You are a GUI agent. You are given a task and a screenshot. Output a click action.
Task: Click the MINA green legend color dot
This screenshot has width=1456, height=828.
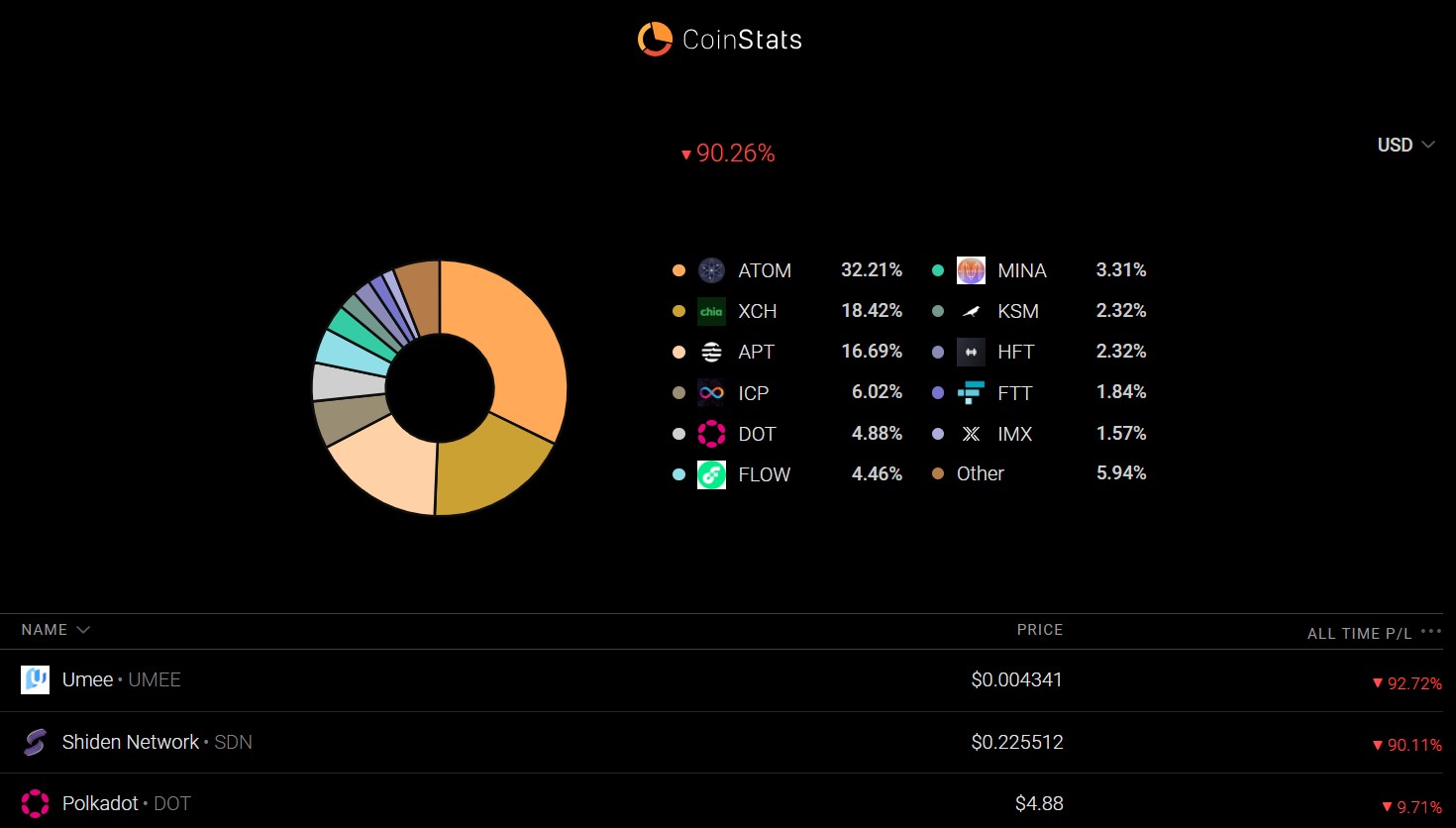click(x=938, y=270)
